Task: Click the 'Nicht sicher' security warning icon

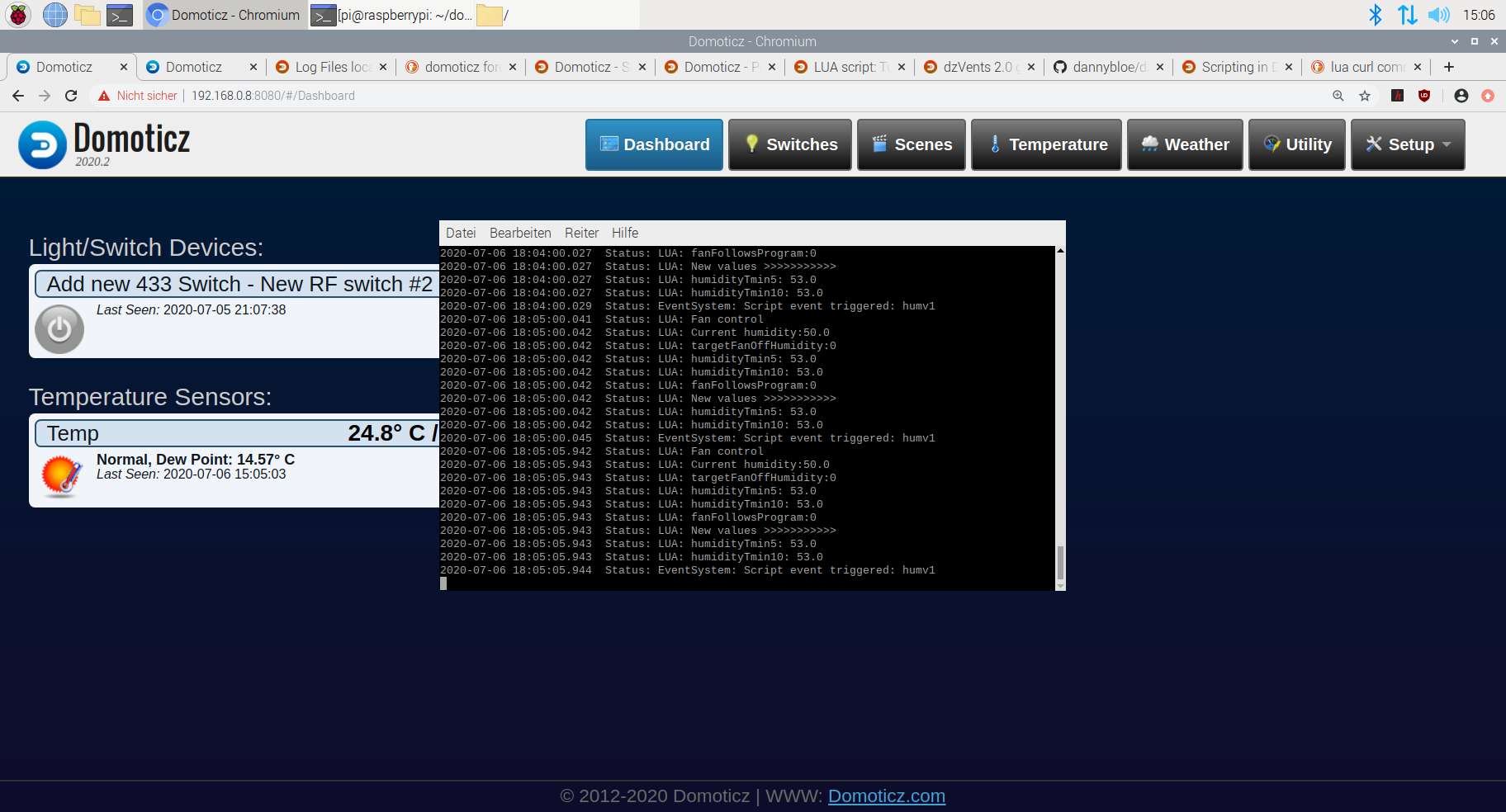Action: 104,96
